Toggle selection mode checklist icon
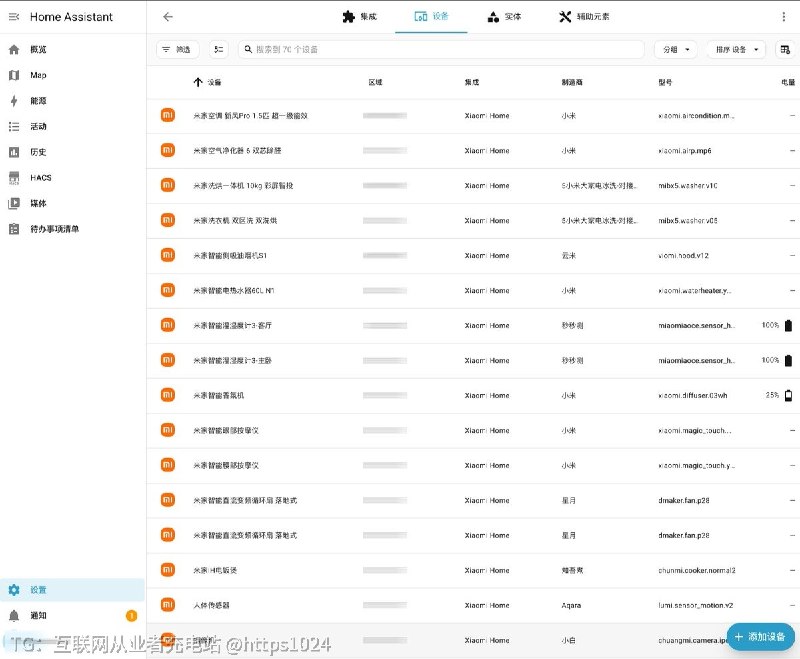Image resolution: width=800 pixels, height=659 pixels. pos(218,49)
